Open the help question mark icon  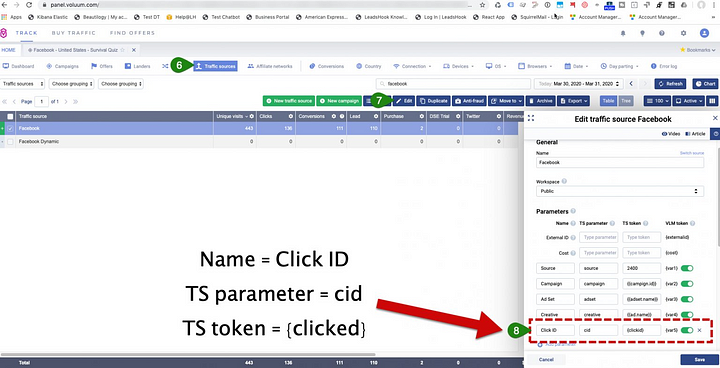pos(662,33)
